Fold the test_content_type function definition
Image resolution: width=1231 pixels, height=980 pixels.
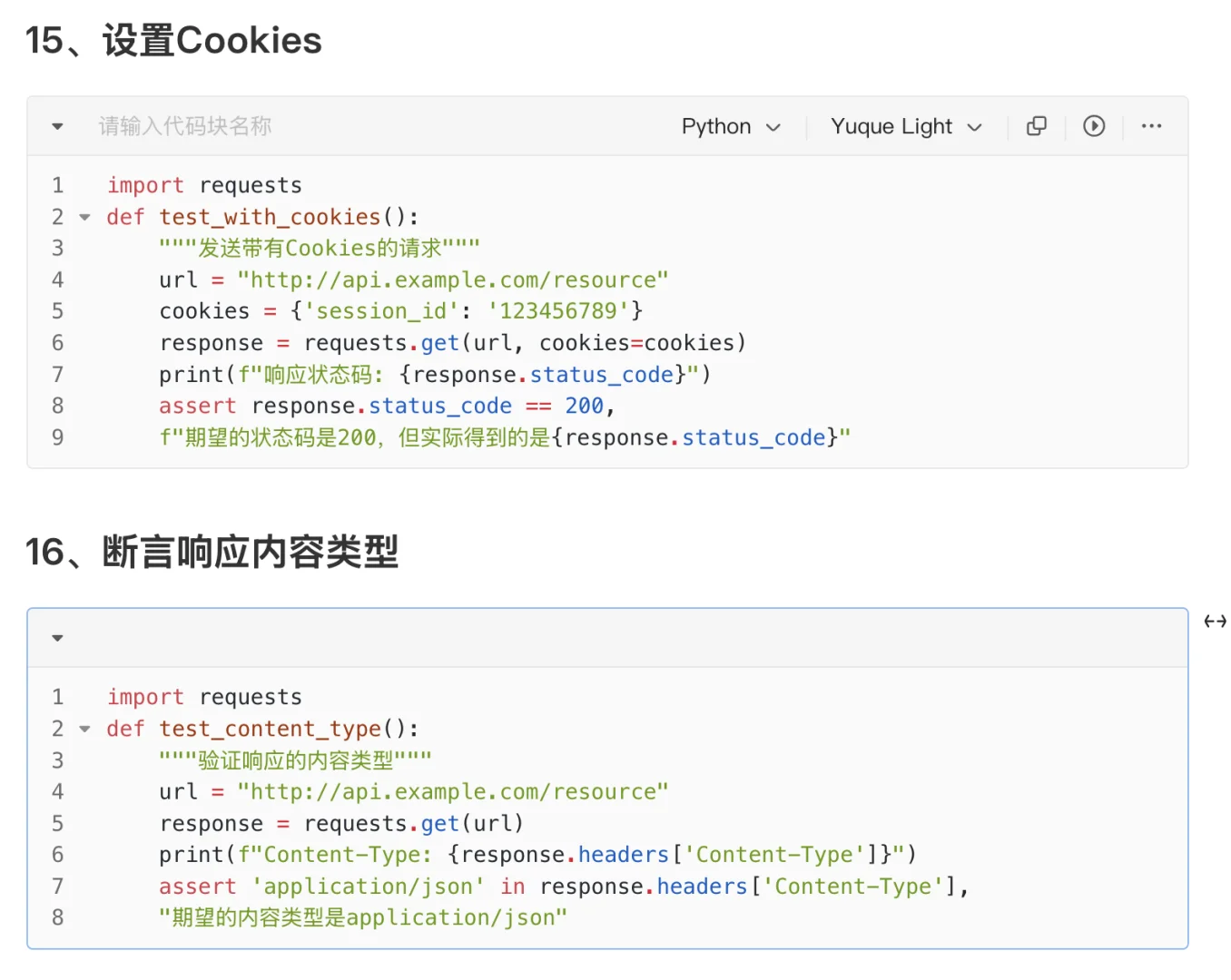84,729
